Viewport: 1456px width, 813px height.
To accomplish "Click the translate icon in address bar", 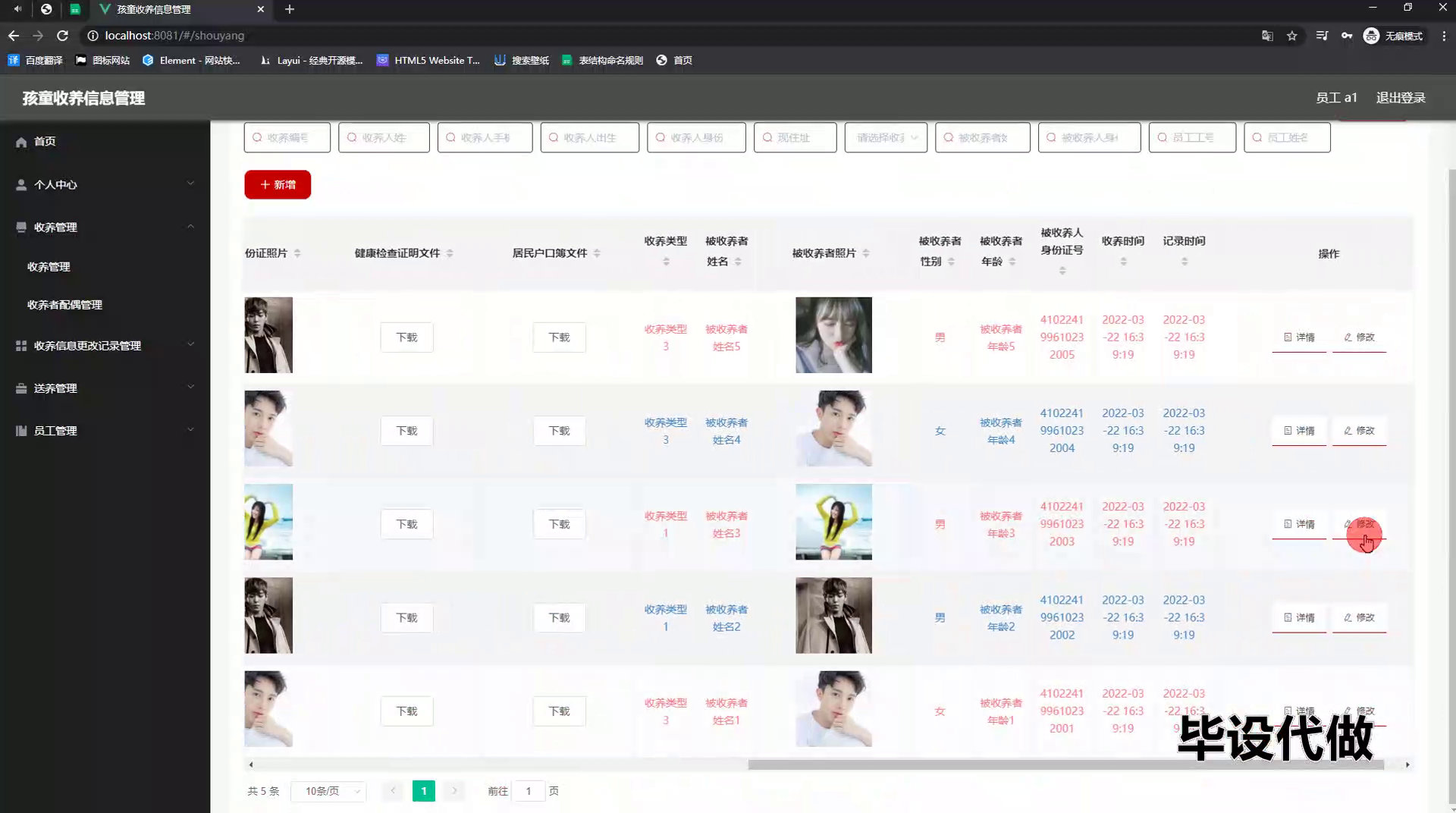I will click(x=1267, y=36).
